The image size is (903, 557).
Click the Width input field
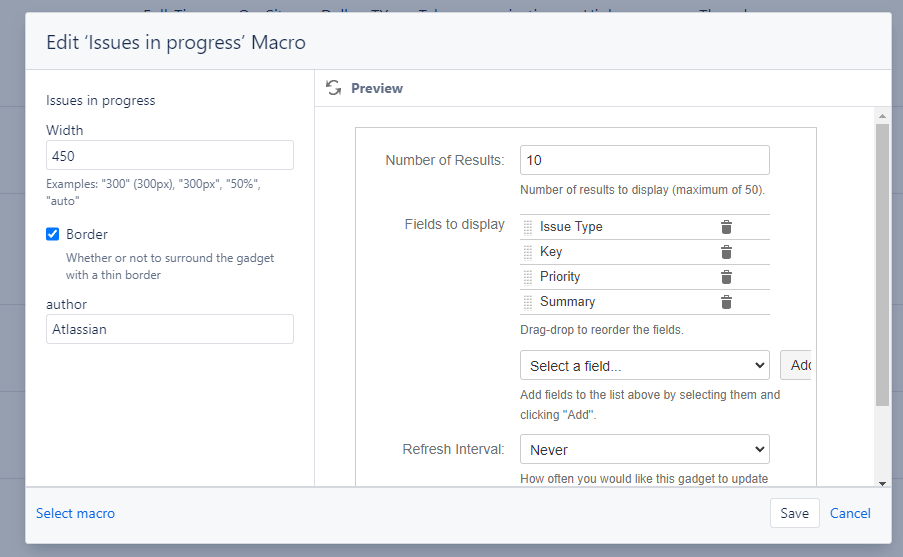(170, 156)
